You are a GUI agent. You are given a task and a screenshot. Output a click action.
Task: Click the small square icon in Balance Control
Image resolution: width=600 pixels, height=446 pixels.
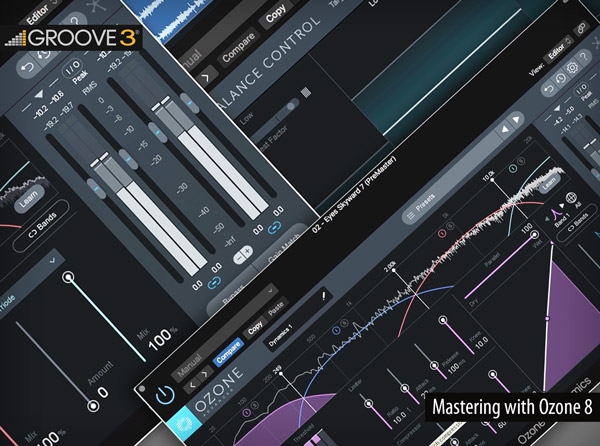coord(306,92)
